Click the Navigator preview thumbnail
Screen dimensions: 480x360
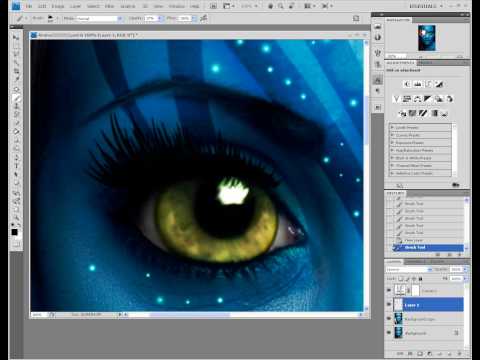coord(427,38)
